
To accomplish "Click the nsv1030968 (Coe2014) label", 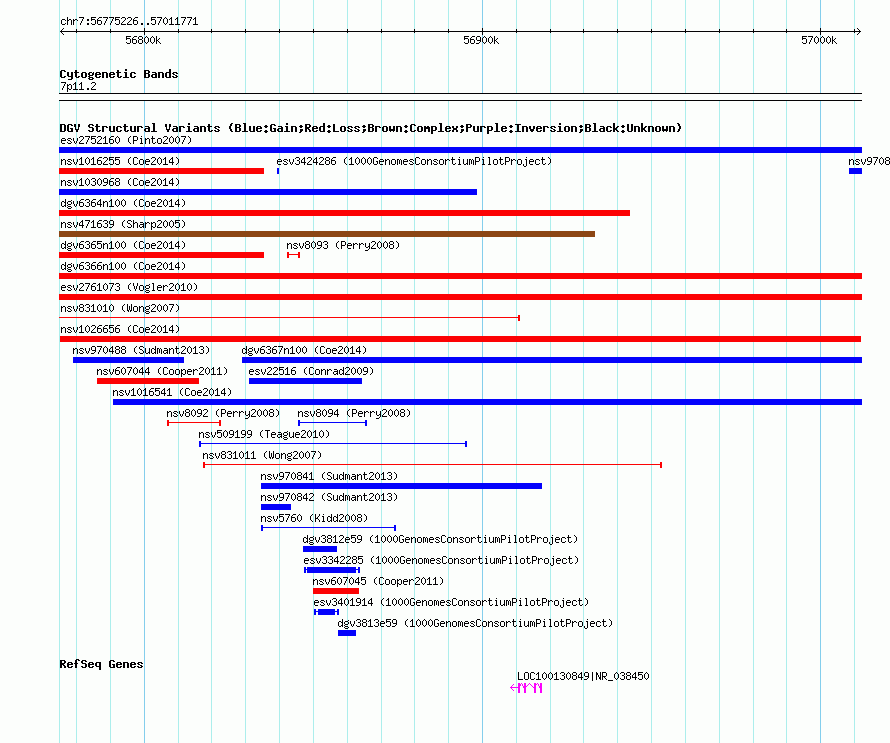I will pyautogui.click(x=120, y=182).
